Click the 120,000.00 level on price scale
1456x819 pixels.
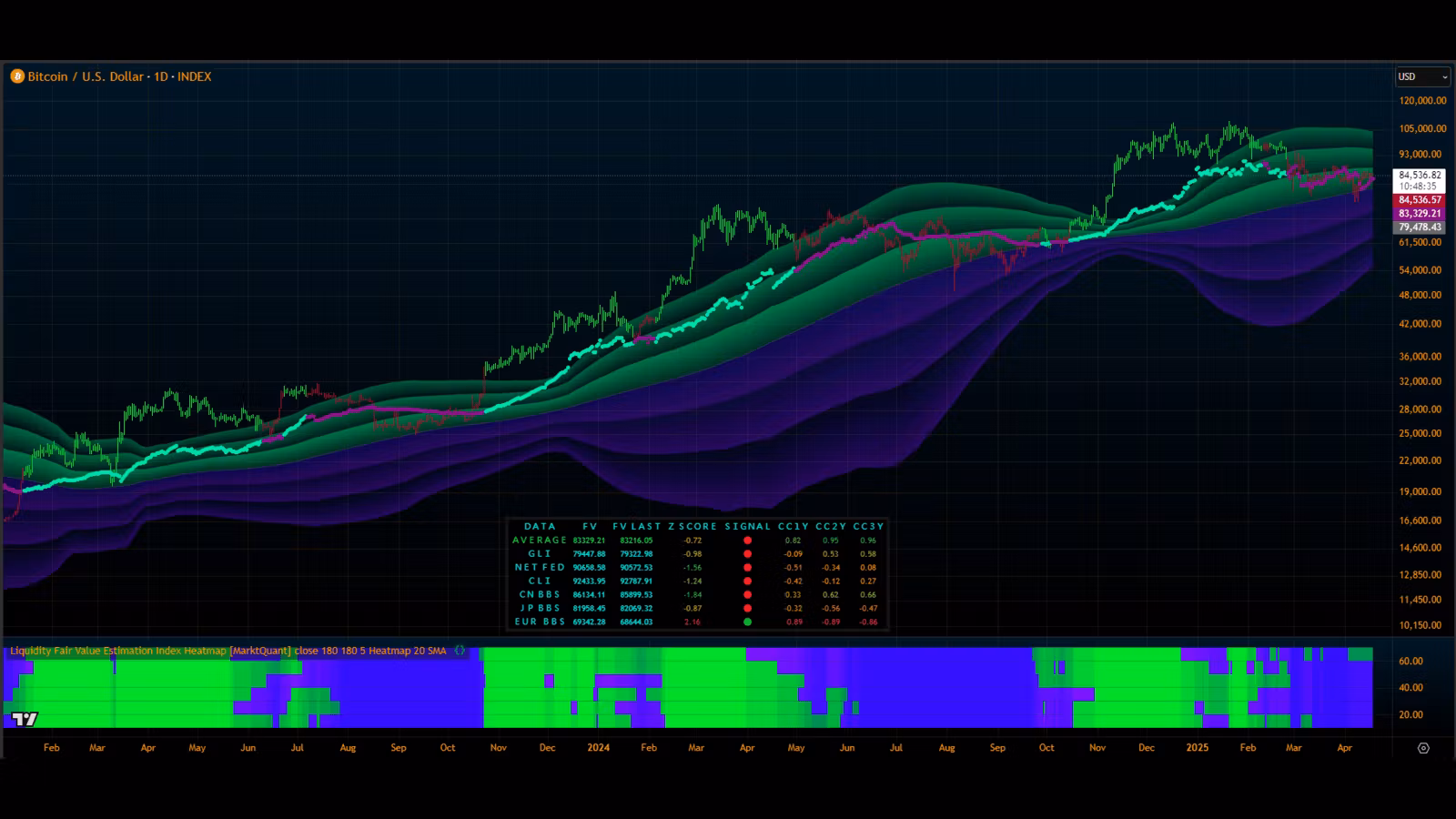[x=1422, y=101]
